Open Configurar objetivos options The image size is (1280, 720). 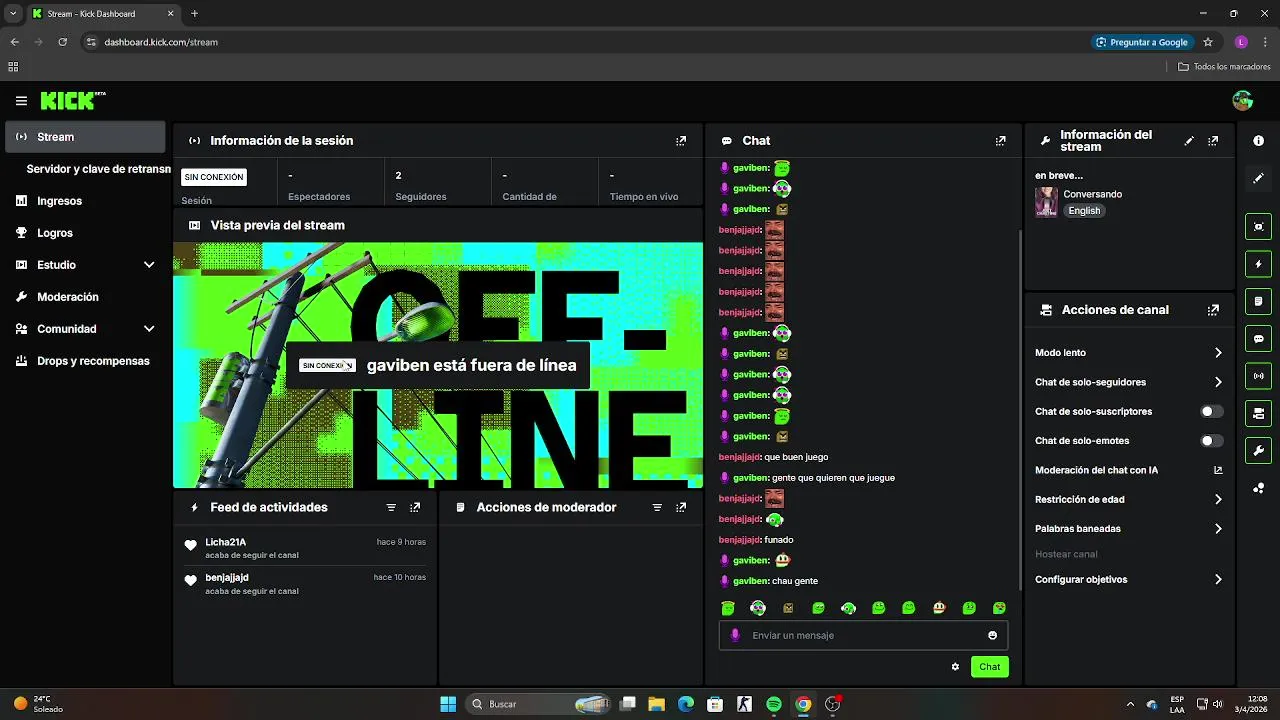[1129, 579]
